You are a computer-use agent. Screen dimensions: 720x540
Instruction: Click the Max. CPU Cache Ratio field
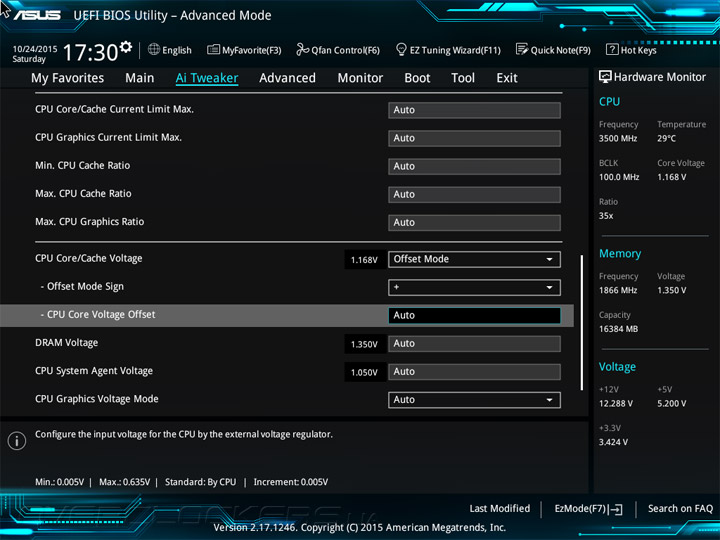tap(474, 194)
